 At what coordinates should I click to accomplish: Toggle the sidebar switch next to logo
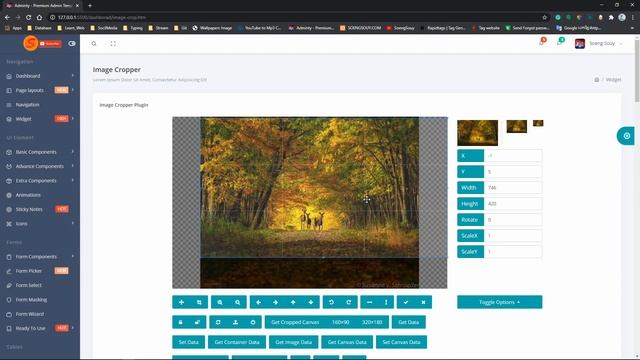(x=72, y=43)
